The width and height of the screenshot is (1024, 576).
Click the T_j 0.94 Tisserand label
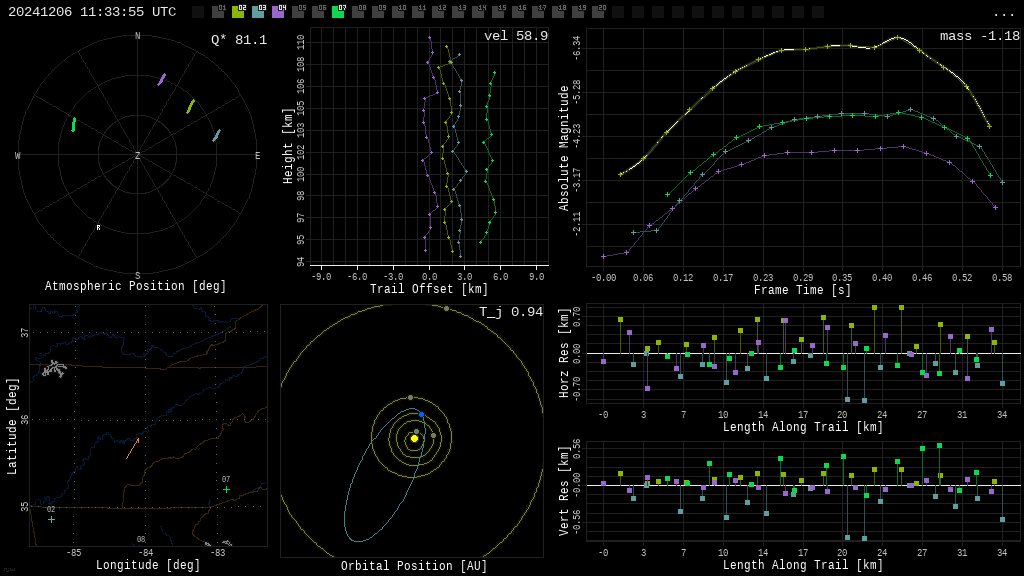point(510,313)
